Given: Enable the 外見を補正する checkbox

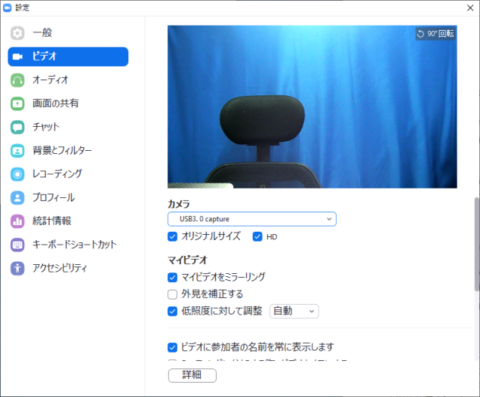Looking at the screenshot, I should (172, 294).
